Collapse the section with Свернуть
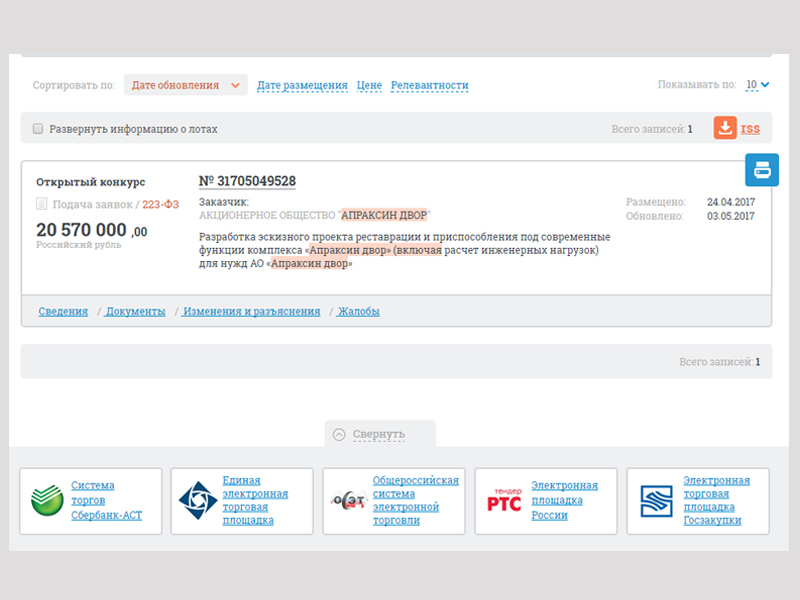Image resolution: width=800 pixels, height=600 pixels. [x=379, y=434]
